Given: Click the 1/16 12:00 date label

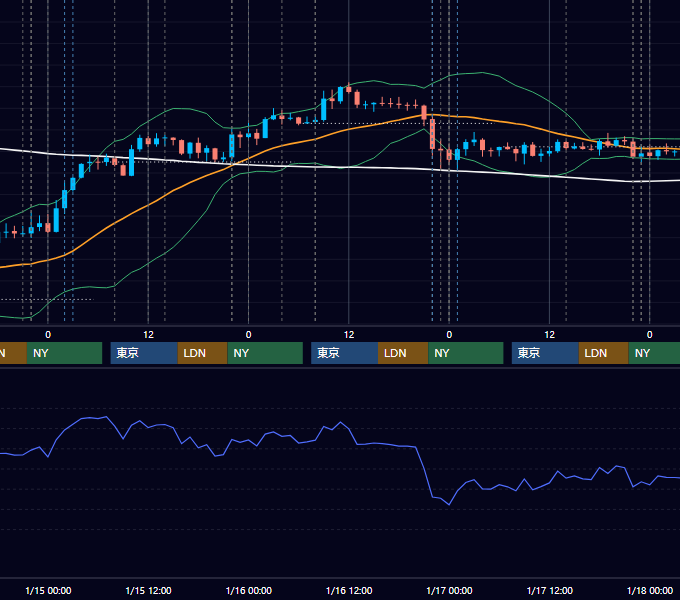Looking at the screenshot, I should [349, 590].
